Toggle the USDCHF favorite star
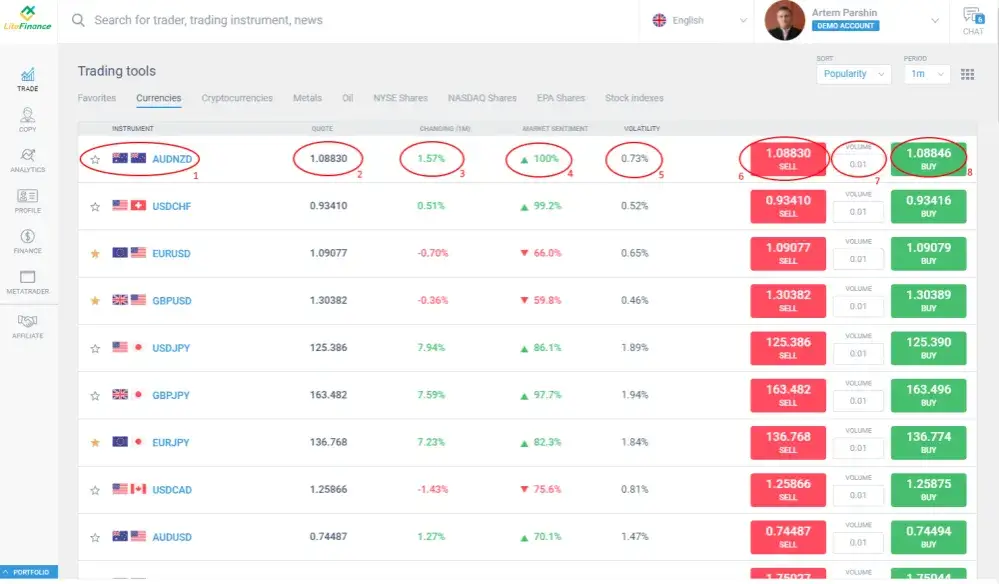This screenshot has width=999, height=584. [x=95, y=205]
